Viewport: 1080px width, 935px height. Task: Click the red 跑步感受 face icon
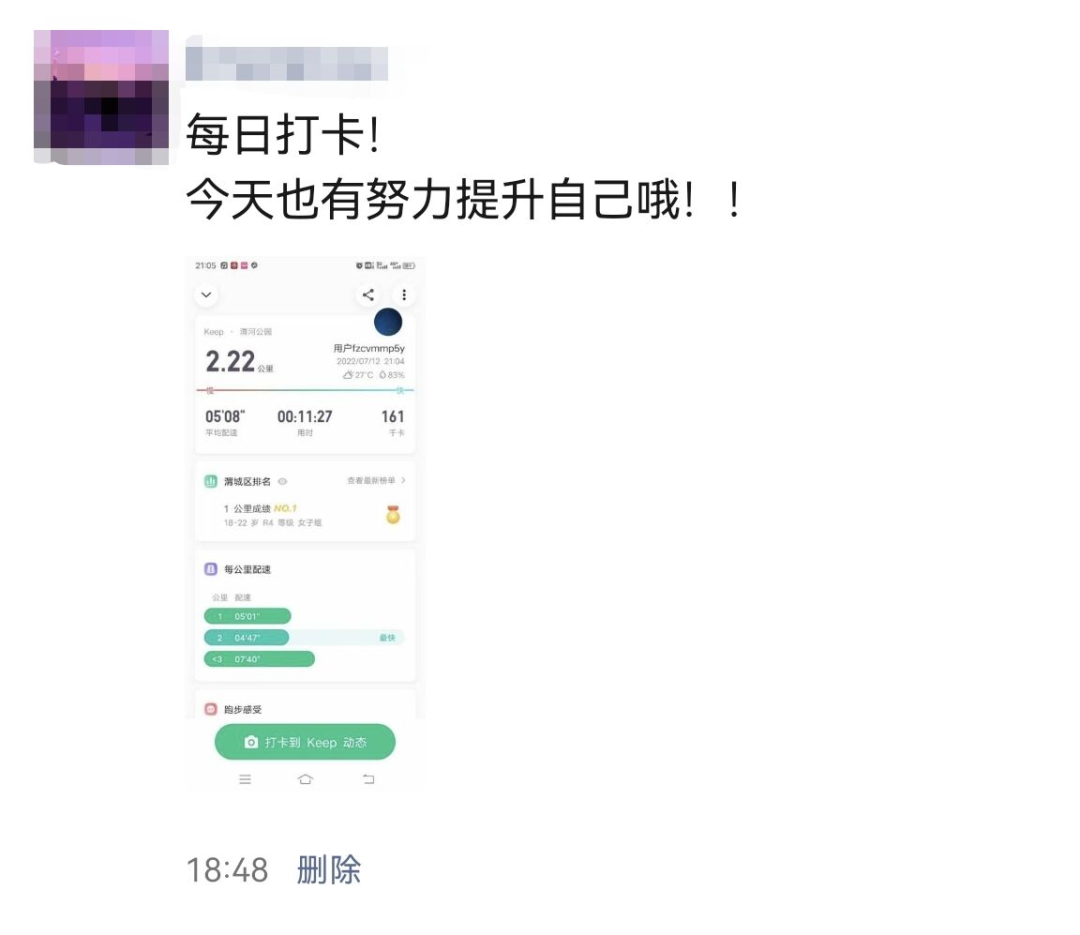coord(211,709)
